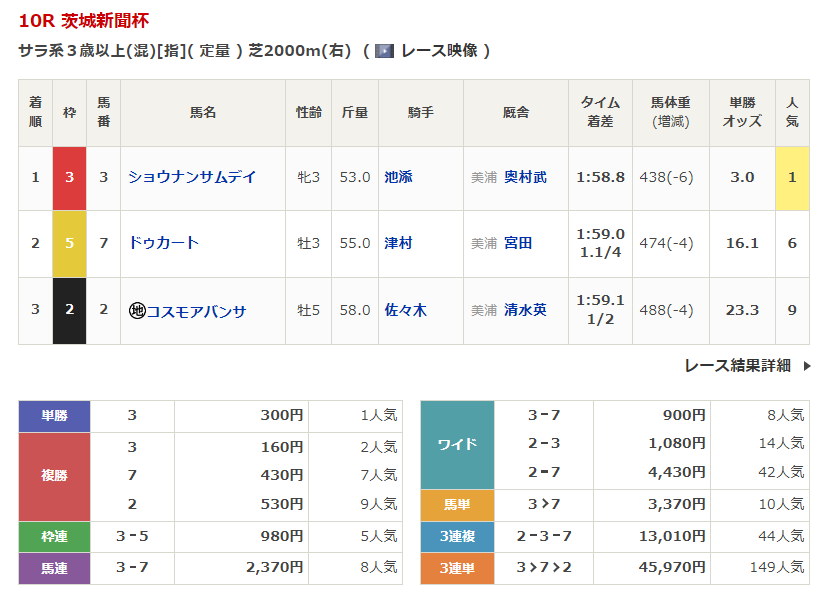Open jockey 津村 profile
The width and height of the screenshot is (824, 595).
point(398,243)
